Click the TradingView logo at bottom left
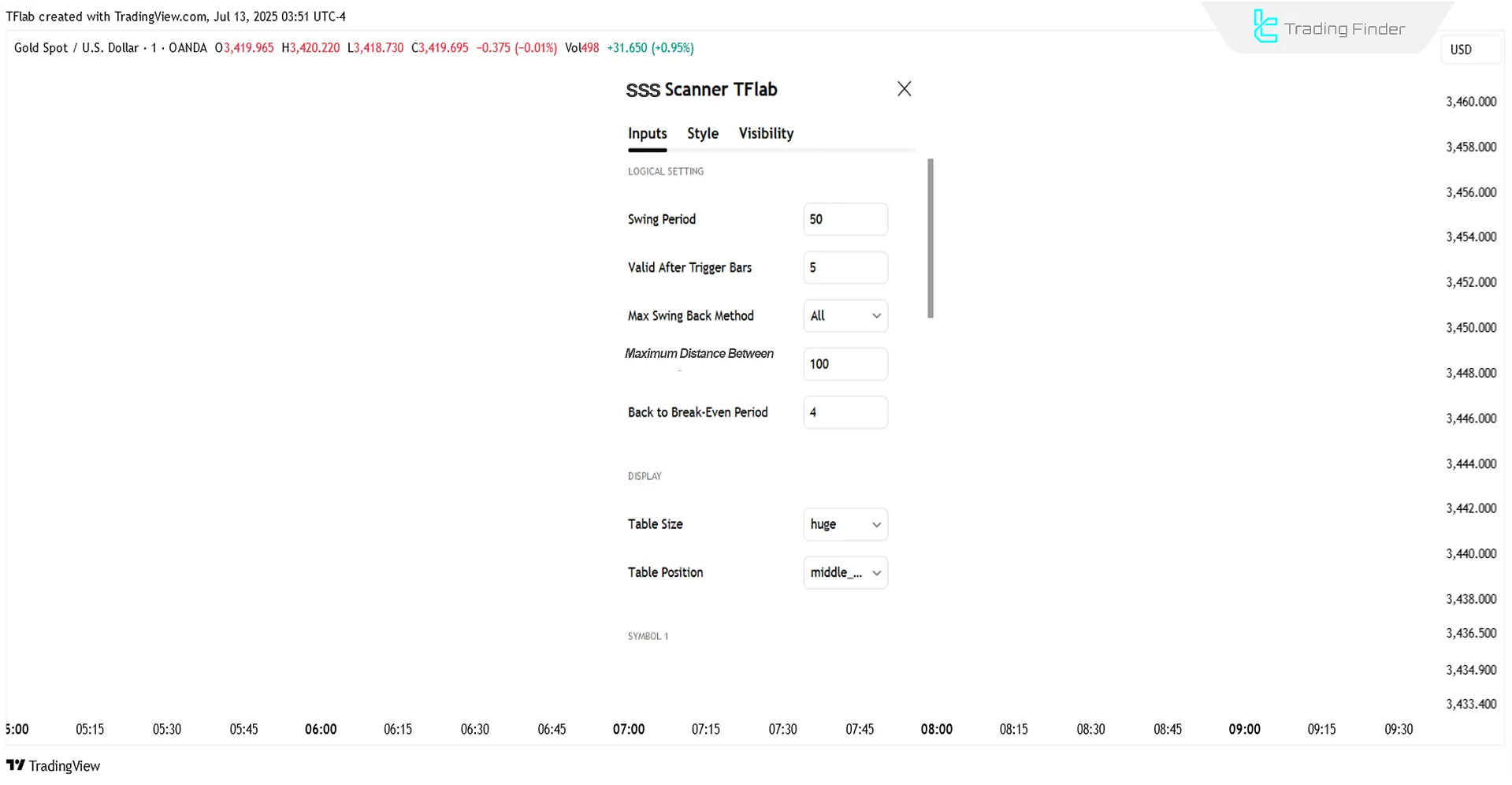Image resolution: width=1512 pixels, height=785 pixels. pyautogui.click(x=53, y=765)
